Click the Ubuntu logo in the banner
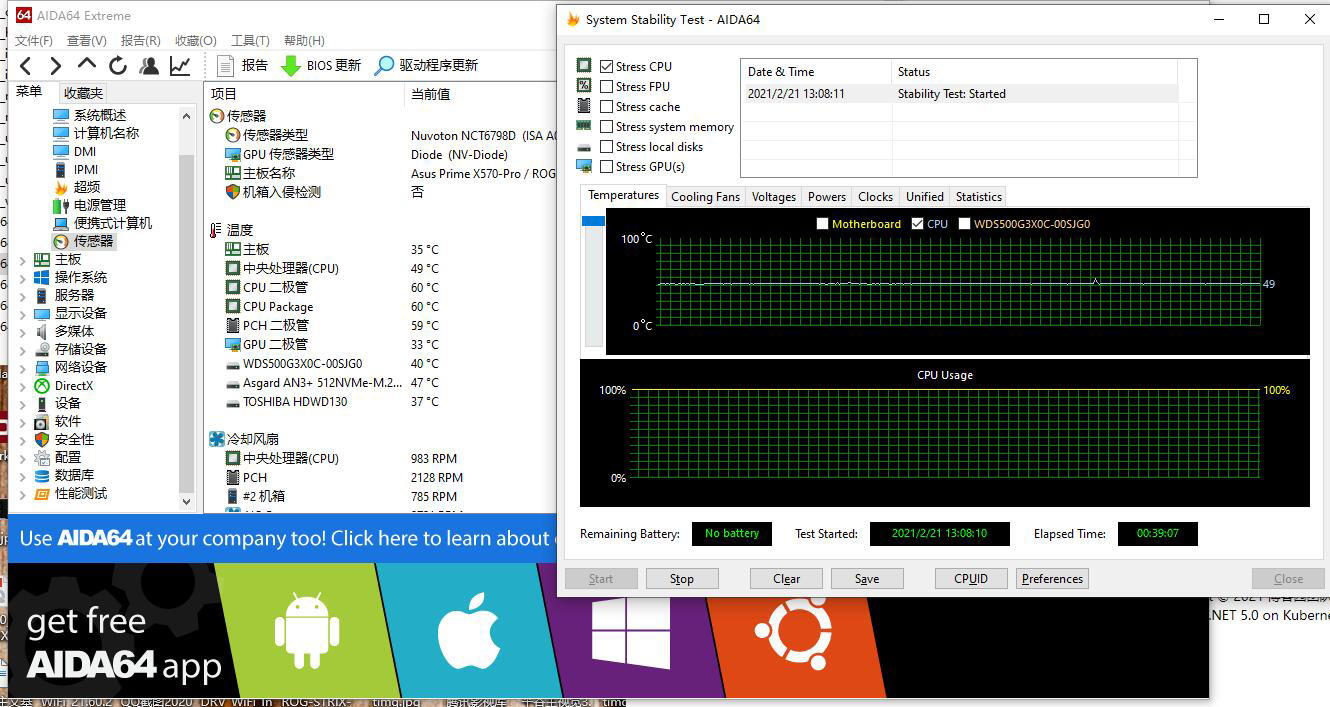 point(793,631)
